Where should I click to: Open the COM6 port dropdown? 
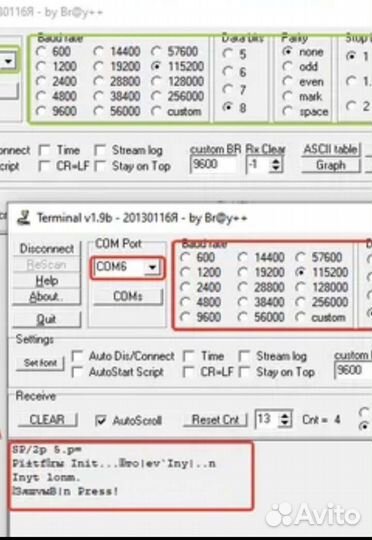click(152, 267)
